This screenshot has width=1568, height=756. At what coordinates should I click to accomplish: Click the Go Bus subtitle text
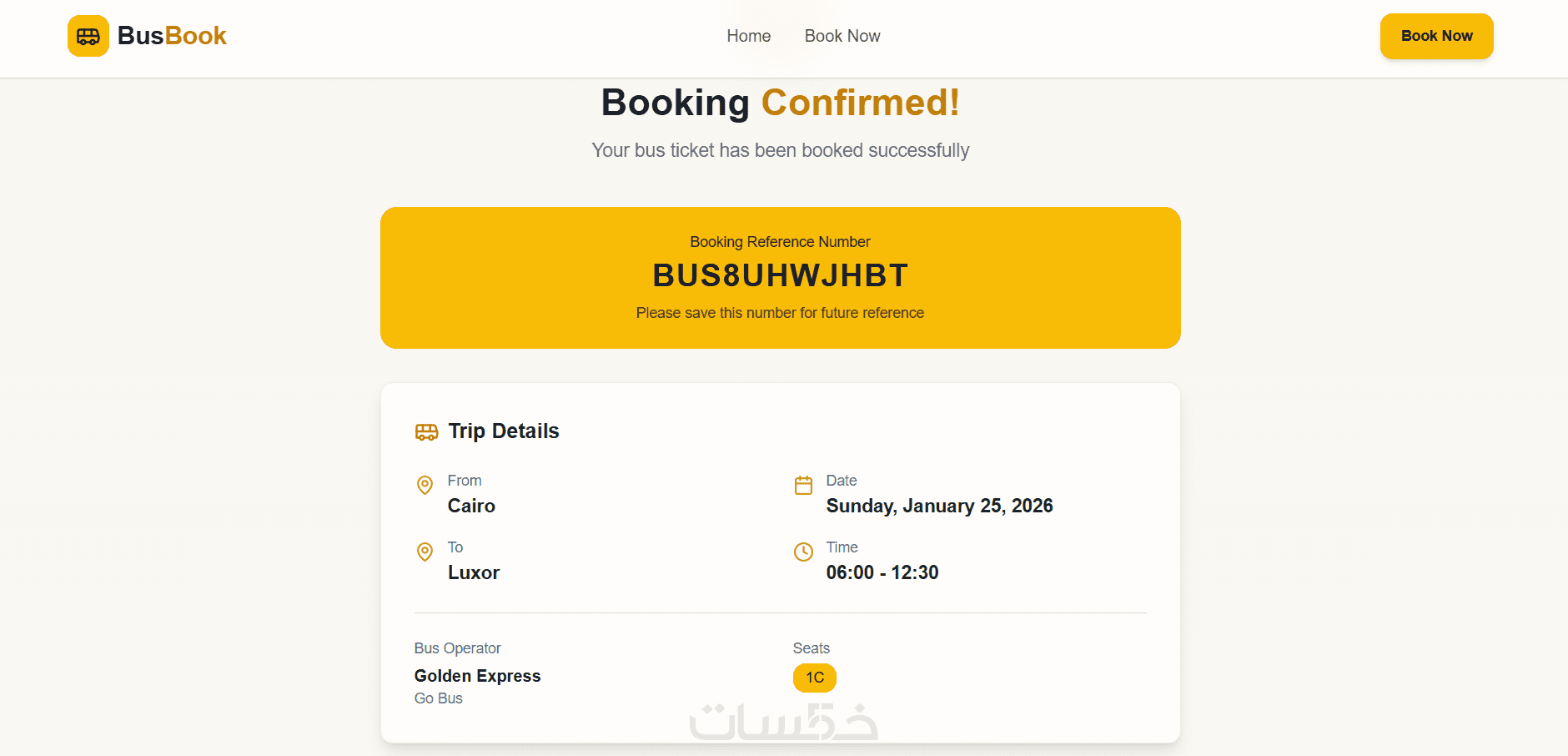point(439,698)
